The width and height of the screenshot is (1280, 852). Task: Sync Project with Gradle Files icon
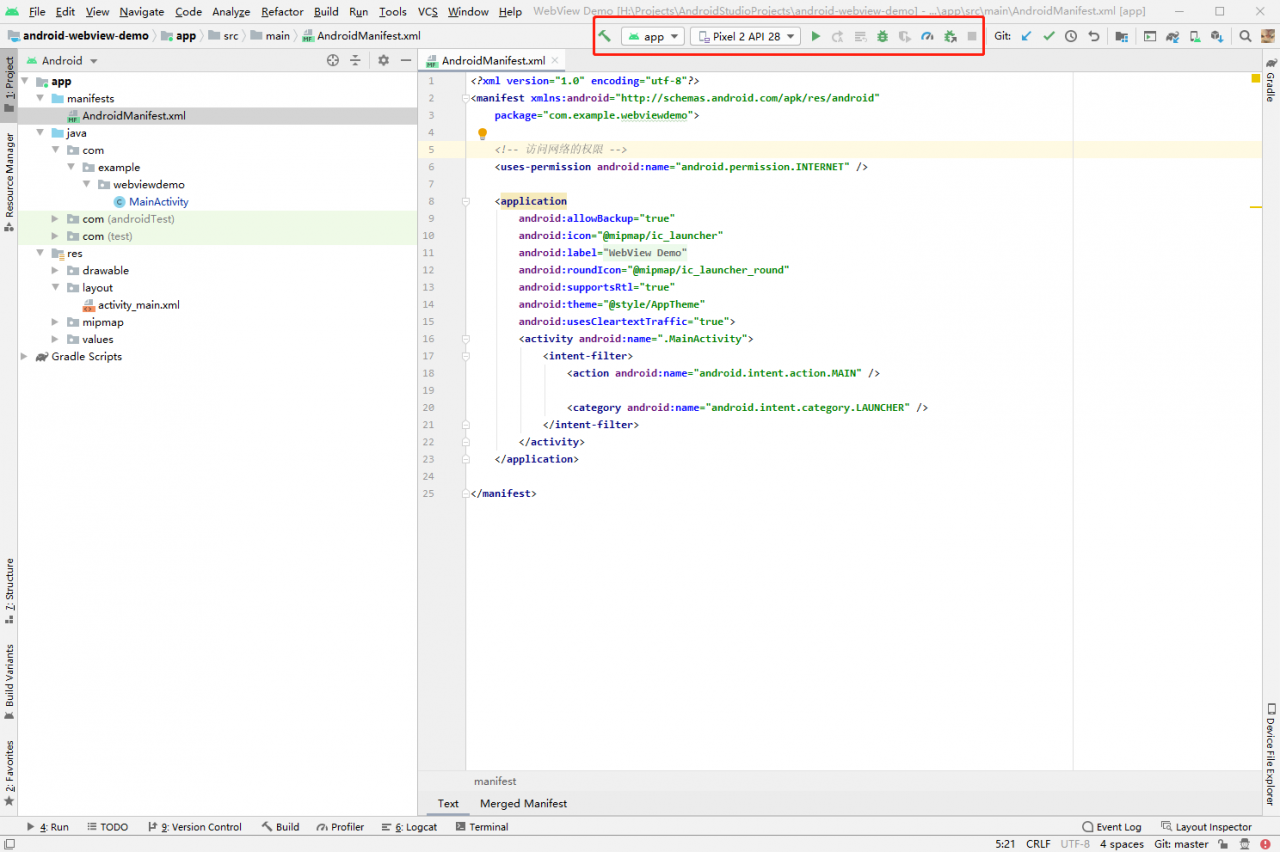1172,36
